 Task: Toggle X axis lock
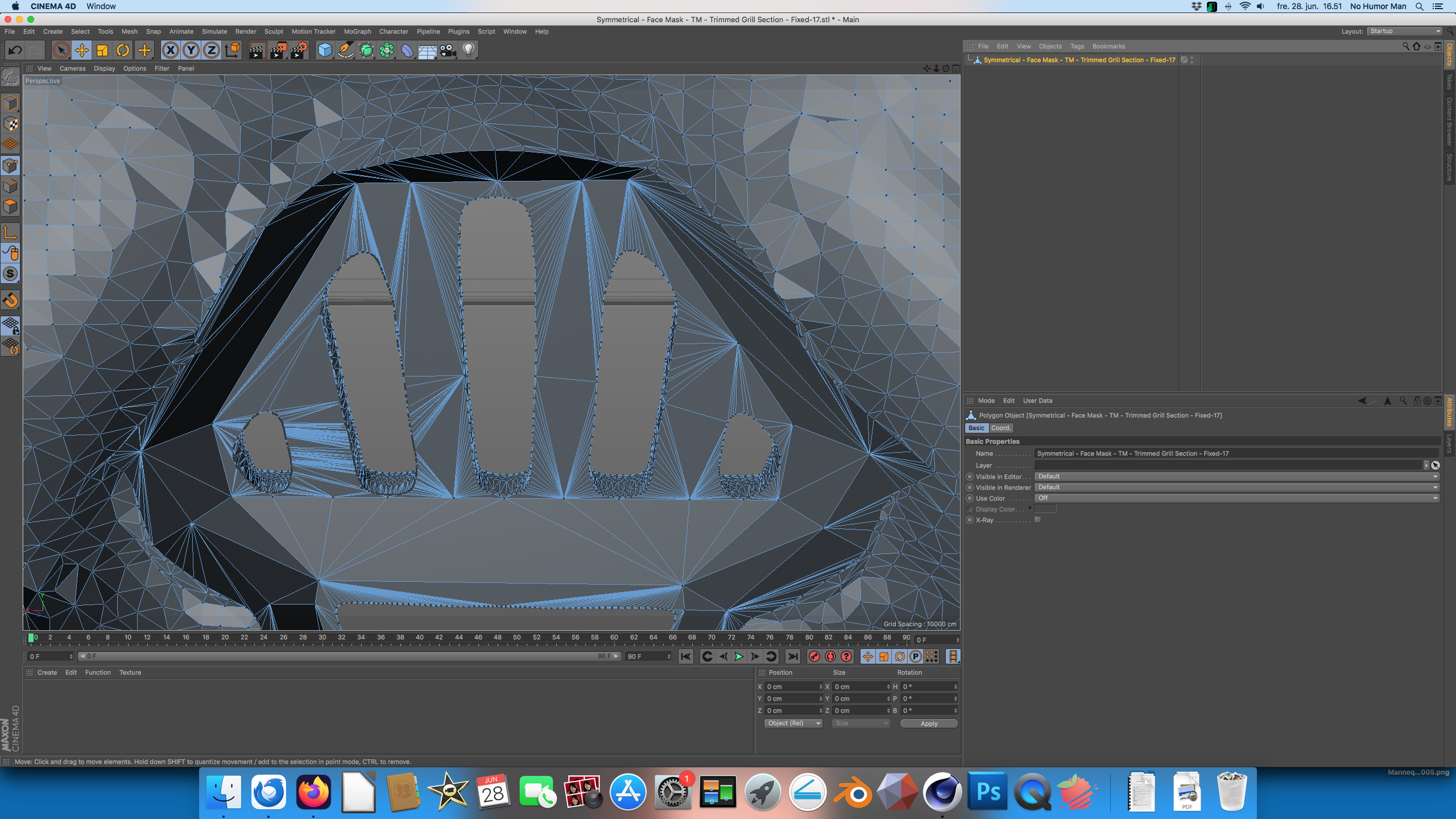tap(170, 50)
